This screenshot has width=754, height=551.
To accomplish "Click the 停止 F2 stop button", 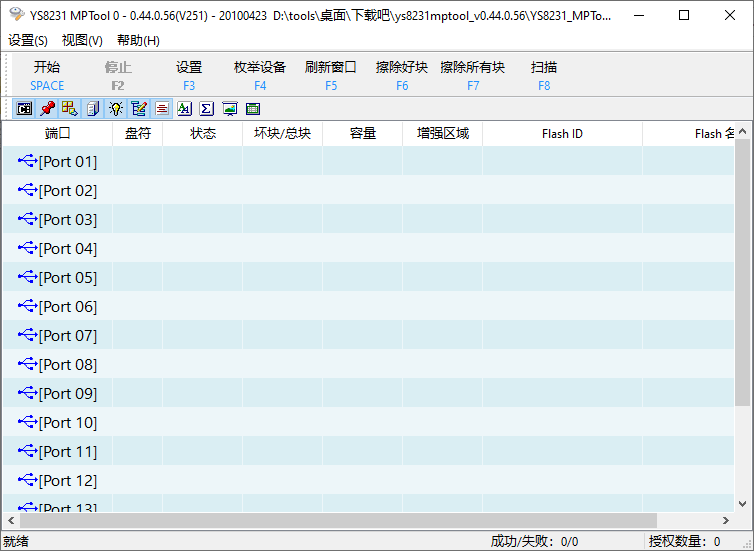I will click(118, 75).
